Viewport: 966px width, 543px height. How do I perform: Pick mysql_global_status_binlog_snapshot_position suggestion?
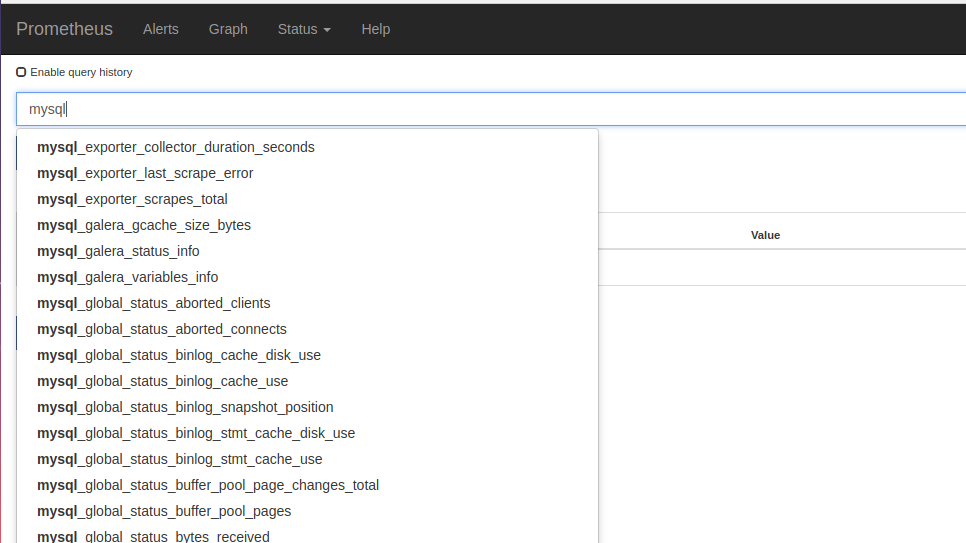pyautogui.click(x=185, y=407)
